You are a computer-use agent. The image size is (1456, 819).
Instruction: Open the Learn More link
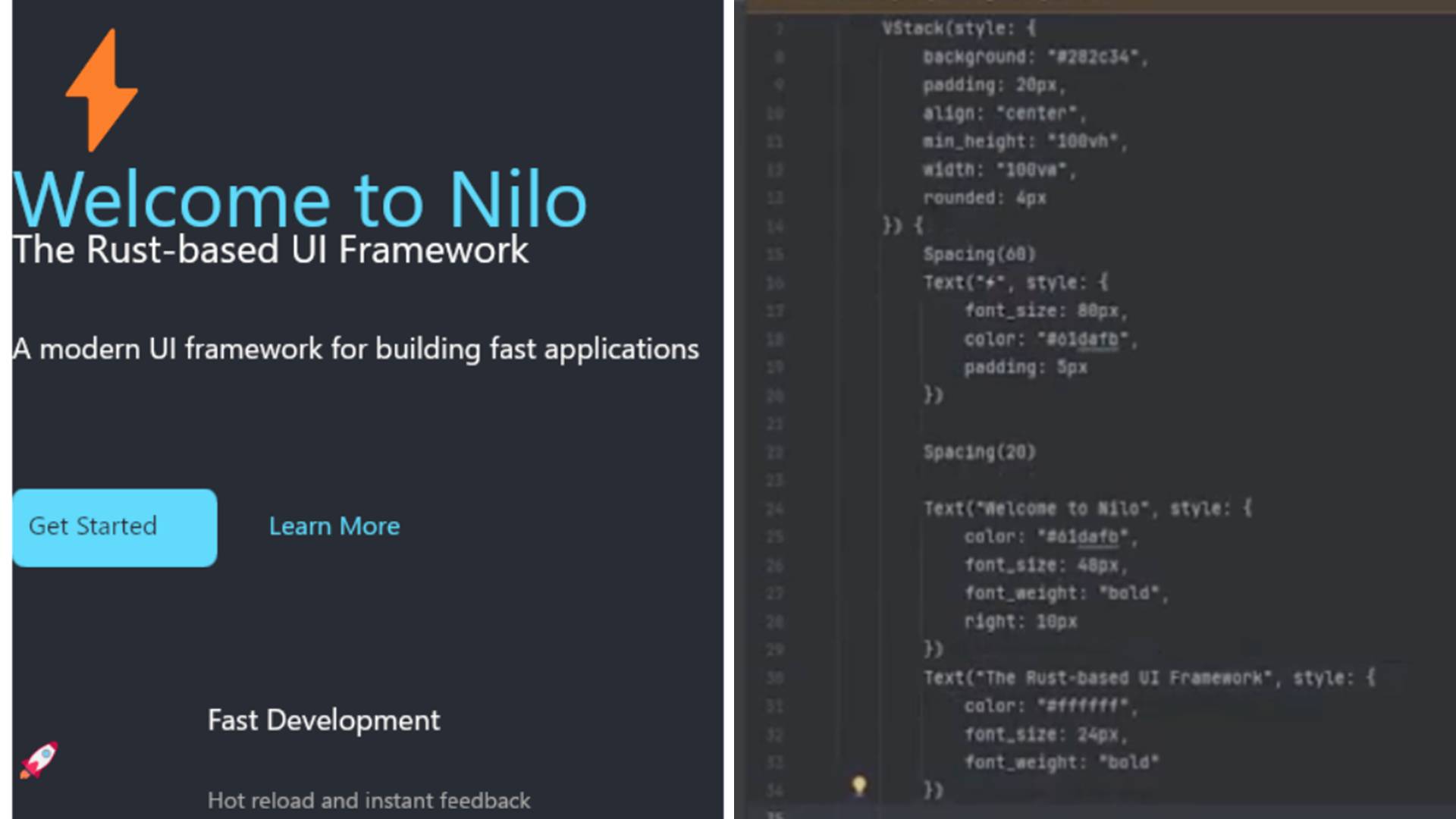tap(334, 526)
